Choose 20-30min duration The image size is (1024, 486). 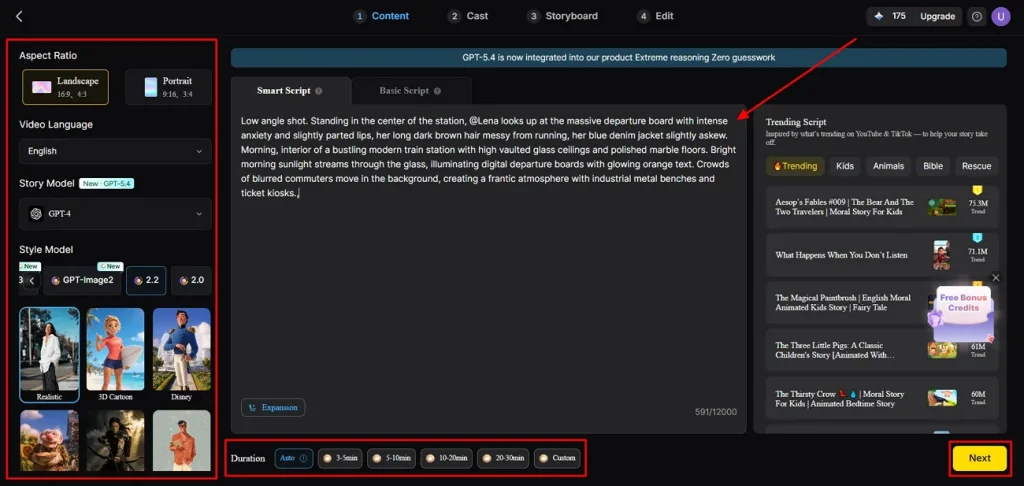tap(503, 458)
